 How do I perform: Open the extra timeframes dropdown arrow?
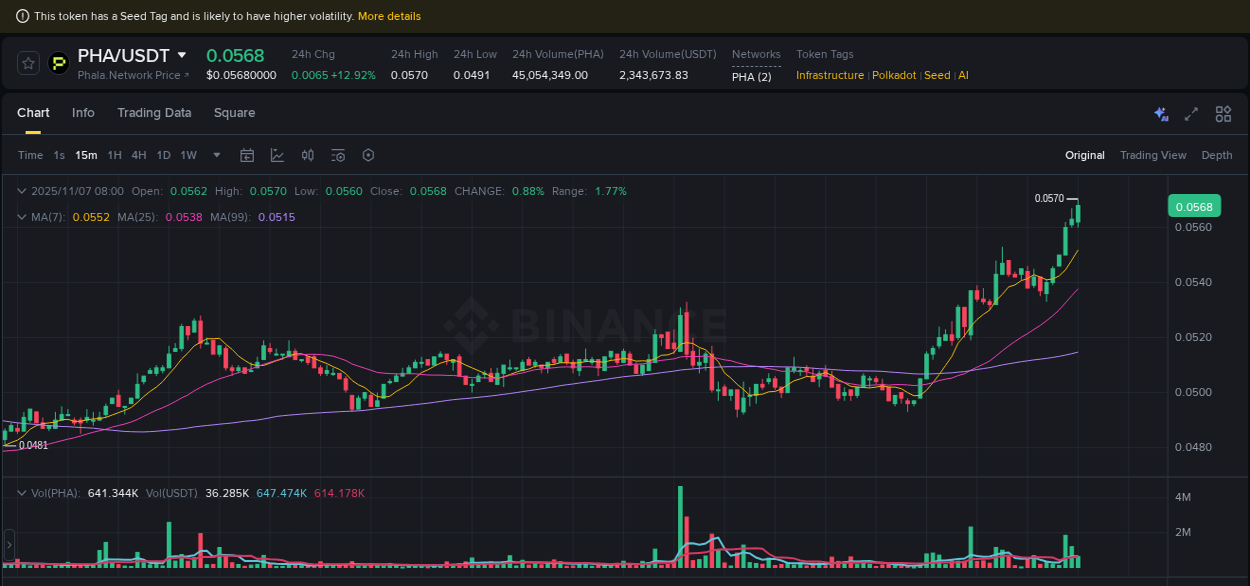click(x=216, y=155)
